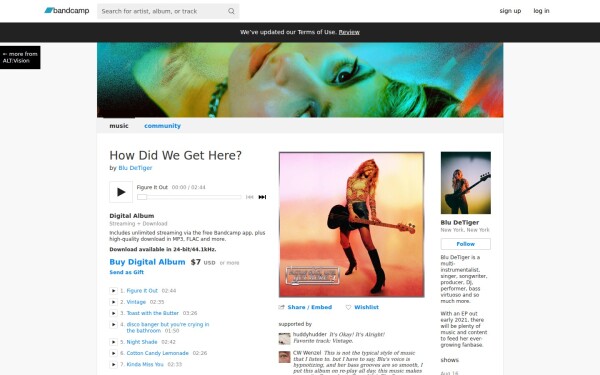Open Cotton Candy Lemonade track link
Image resolution: width=600 pixels, height=375 pixels.
pos(158,353)
